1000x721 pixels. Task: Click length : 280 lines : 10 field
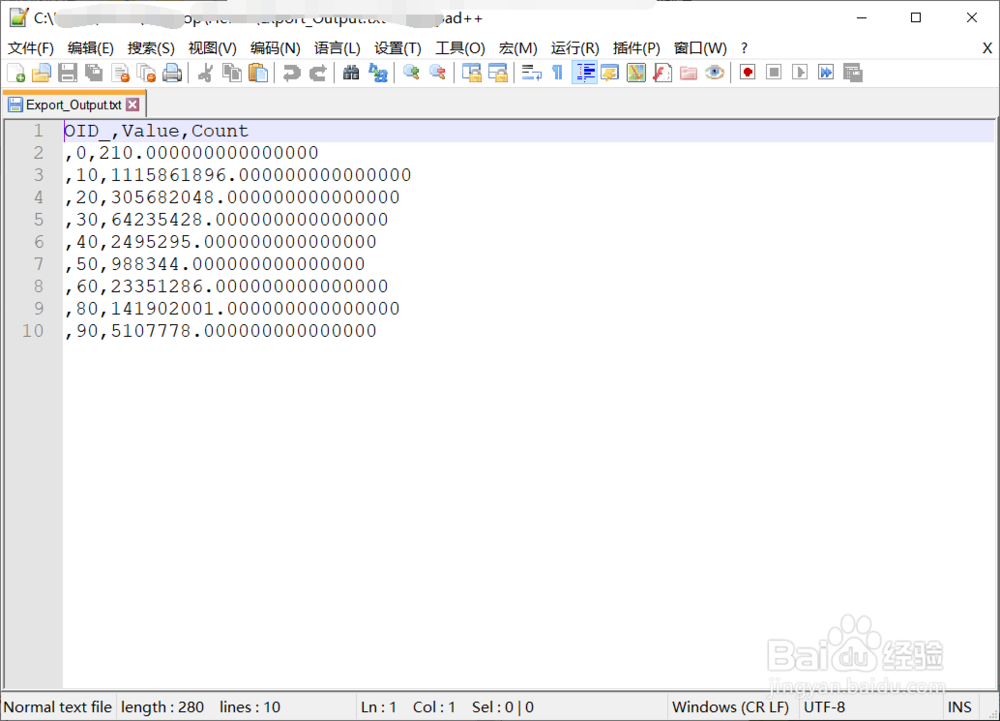201,707
